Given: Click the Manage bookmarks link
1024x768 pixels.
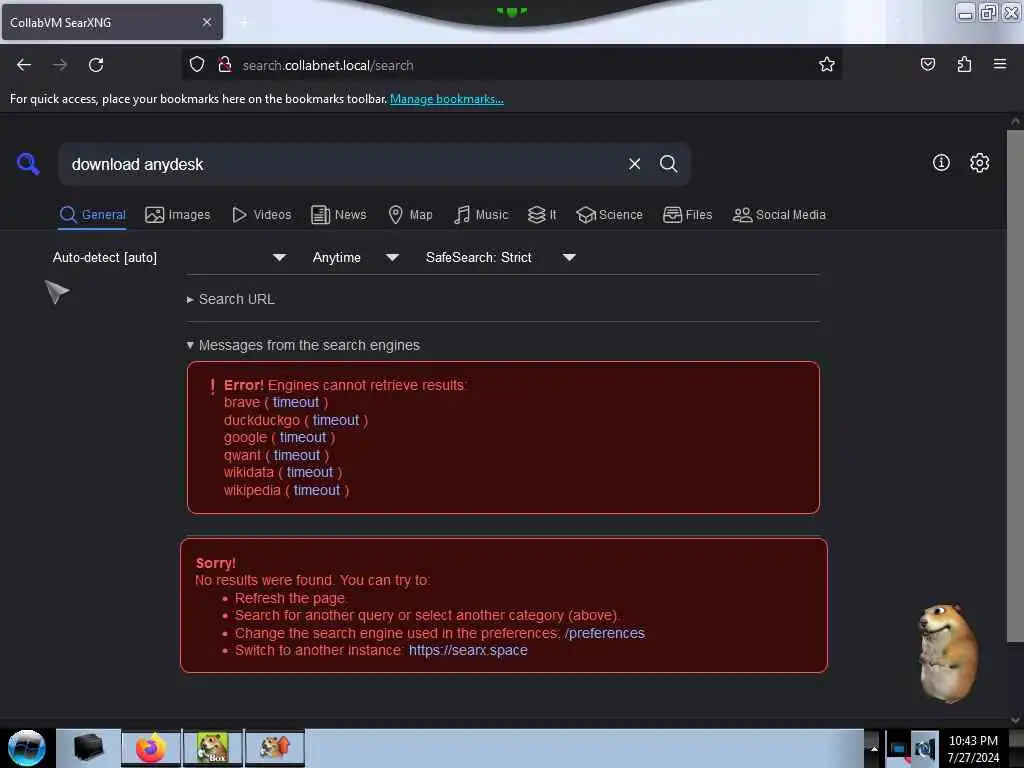Looking at the screenshot, I should [447, 99].
